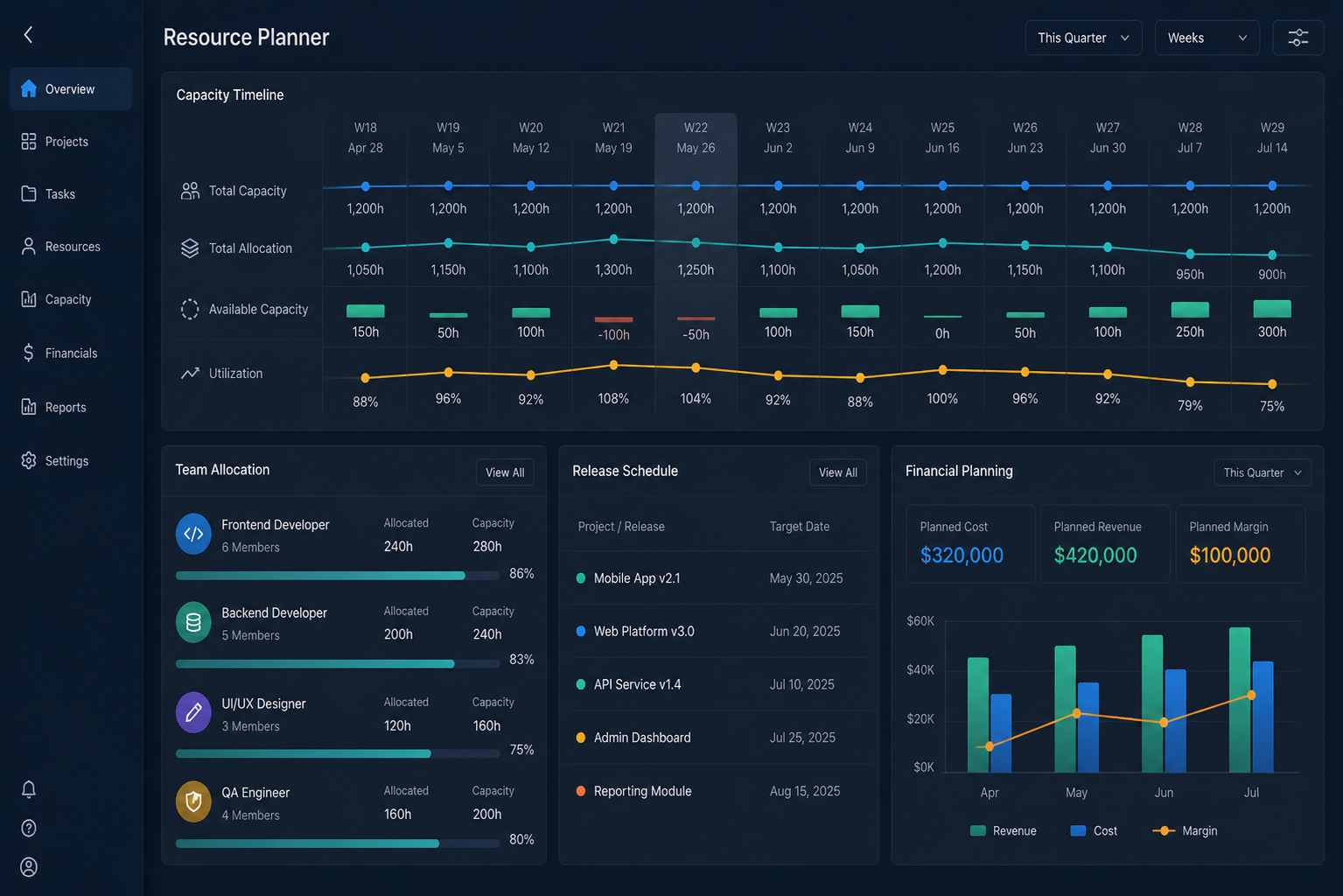Open the Mobile App v2.1 release
The image size is (1343, 896).
click(x=717, y=578)
